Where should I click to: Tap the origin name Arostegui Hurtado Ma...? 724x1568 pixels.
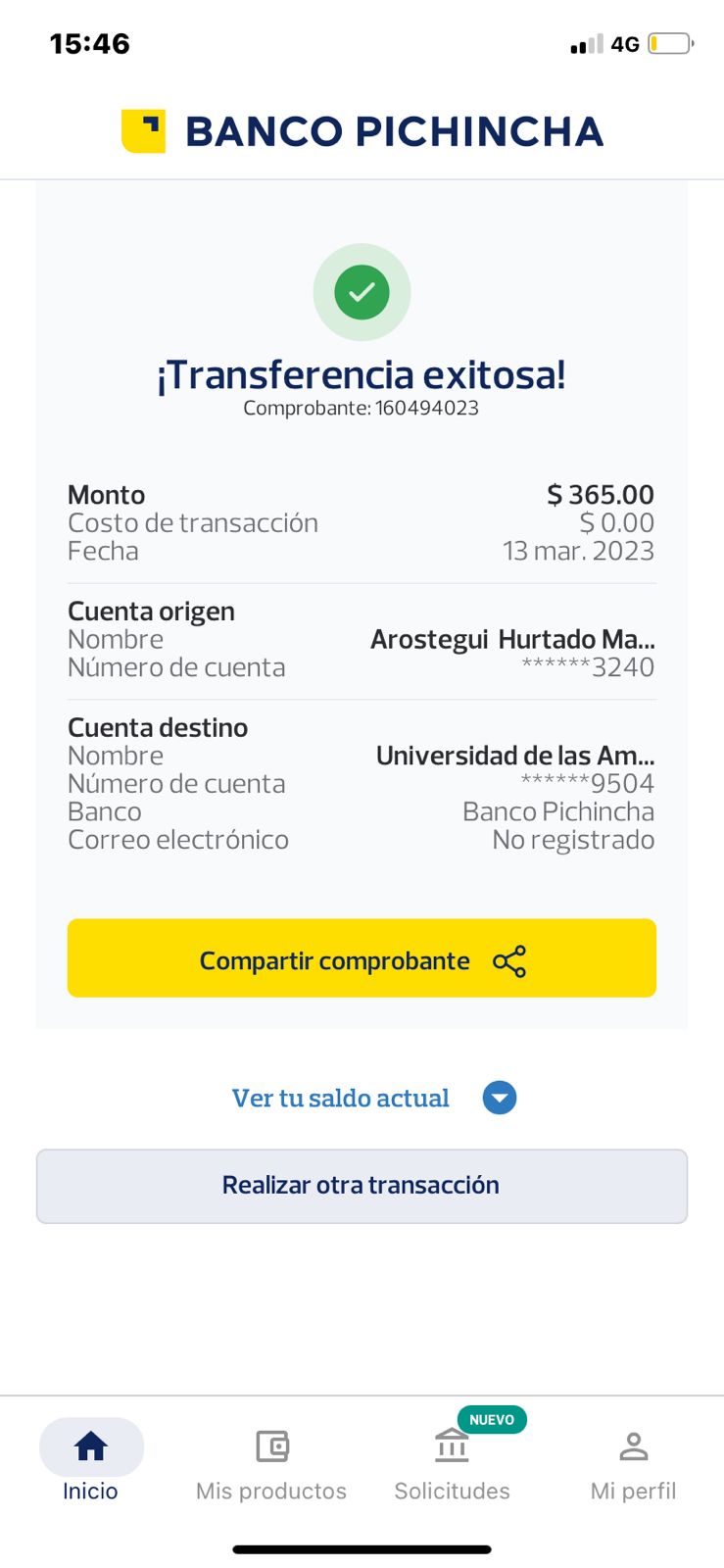[x=512, y=640]
